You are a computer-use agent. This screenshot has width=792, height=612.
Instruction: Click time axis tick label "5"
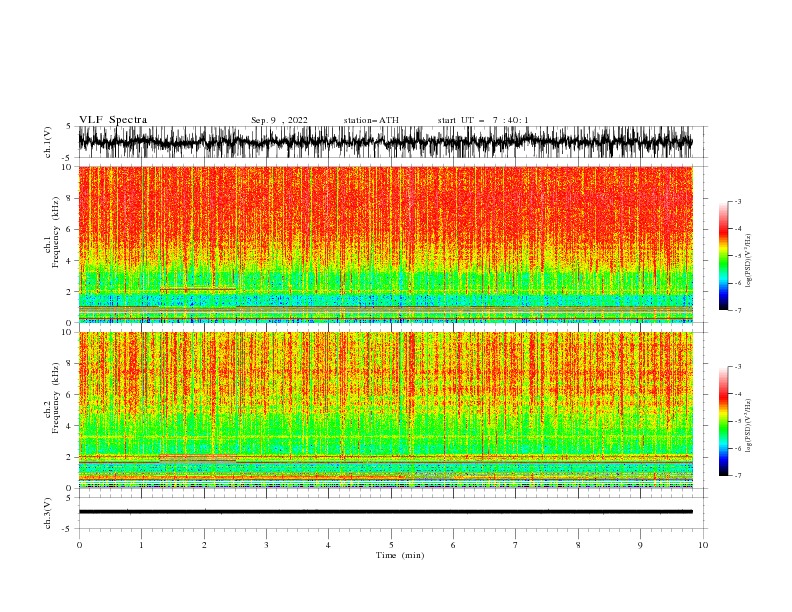pos(391,545)
